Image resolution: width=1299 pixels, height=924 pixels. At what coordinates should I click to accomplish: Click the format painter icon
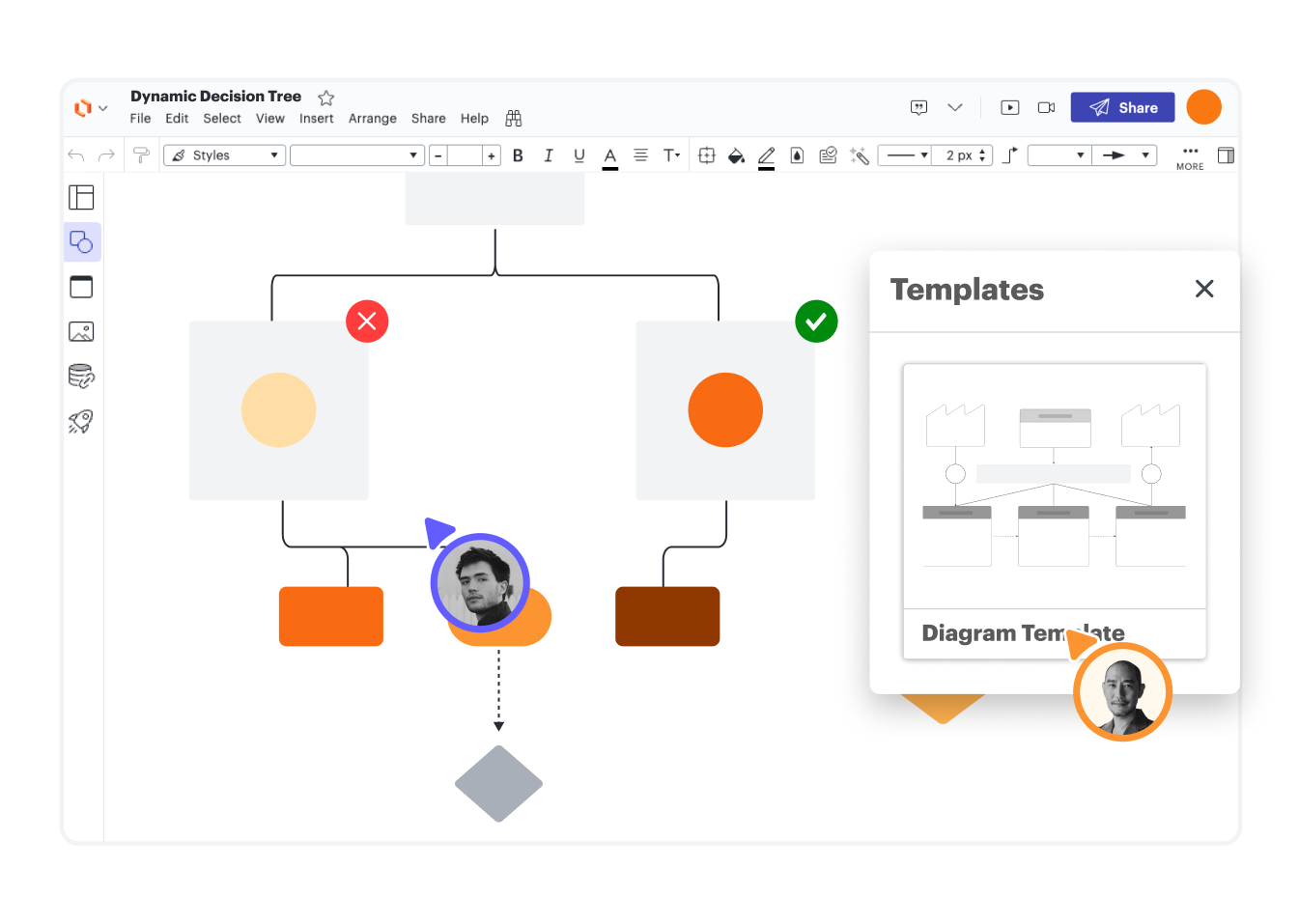point(141,155)
